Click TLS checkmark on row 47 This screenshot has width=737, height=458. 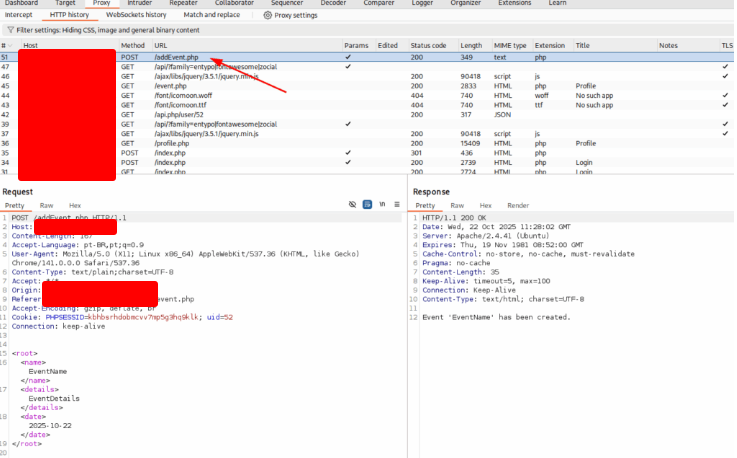[725, 67]
